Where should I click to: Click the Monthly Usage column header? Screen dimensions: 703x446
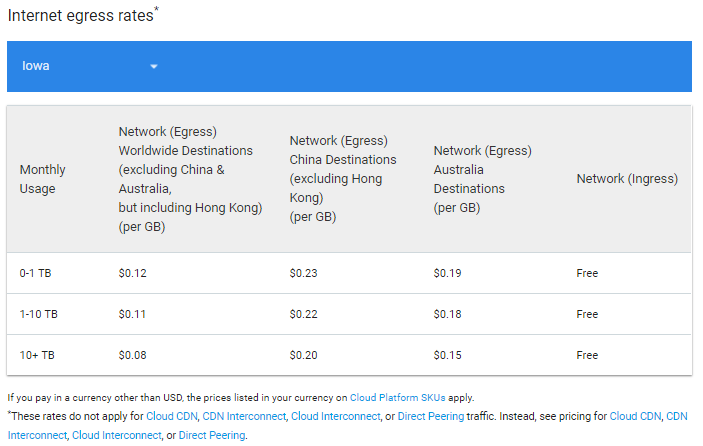pos(42,179)
